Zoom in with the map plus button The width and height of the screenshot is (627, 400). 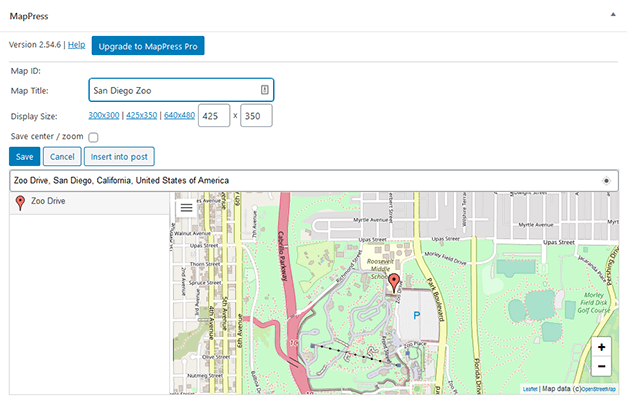(x=600, y=347)
